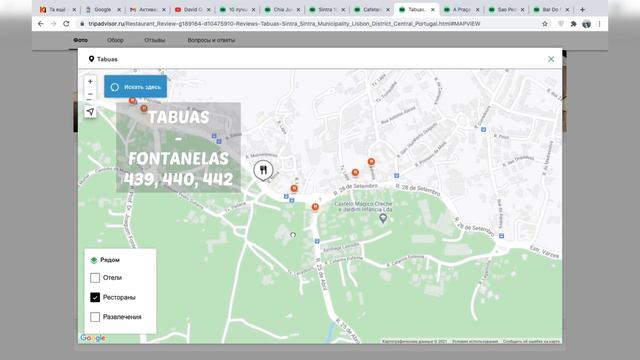Viewport: 640px width, 360px height.
Task: Go back with browser back arrow
Action: (x=40, y=24)
